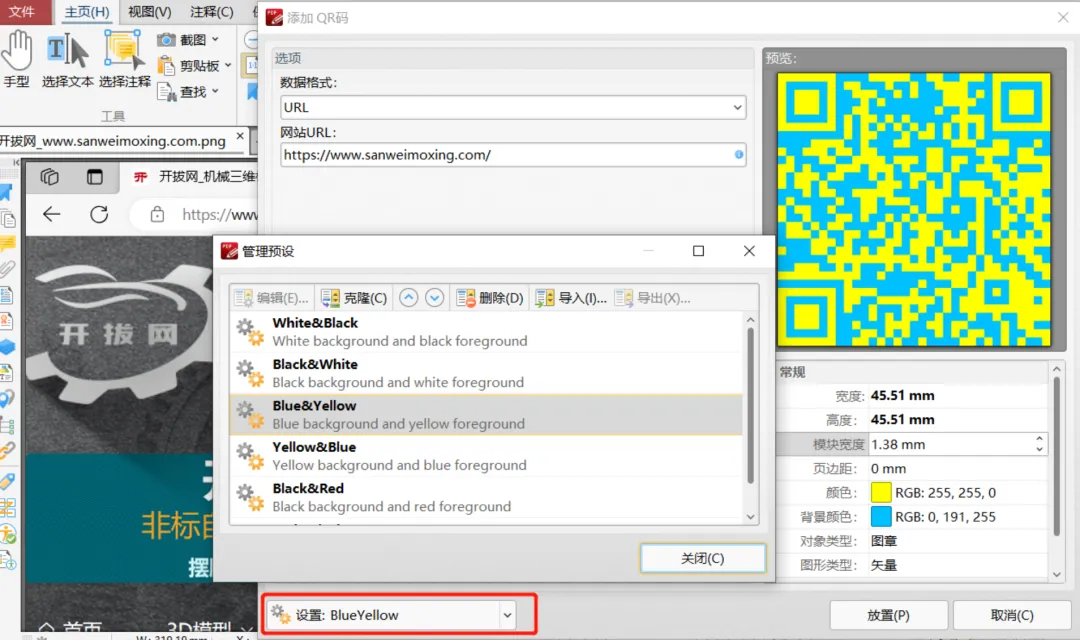Click the properties panel scroll-down arrow
The width and height of the screenshot is (1080, 640).
point(1057,574)
